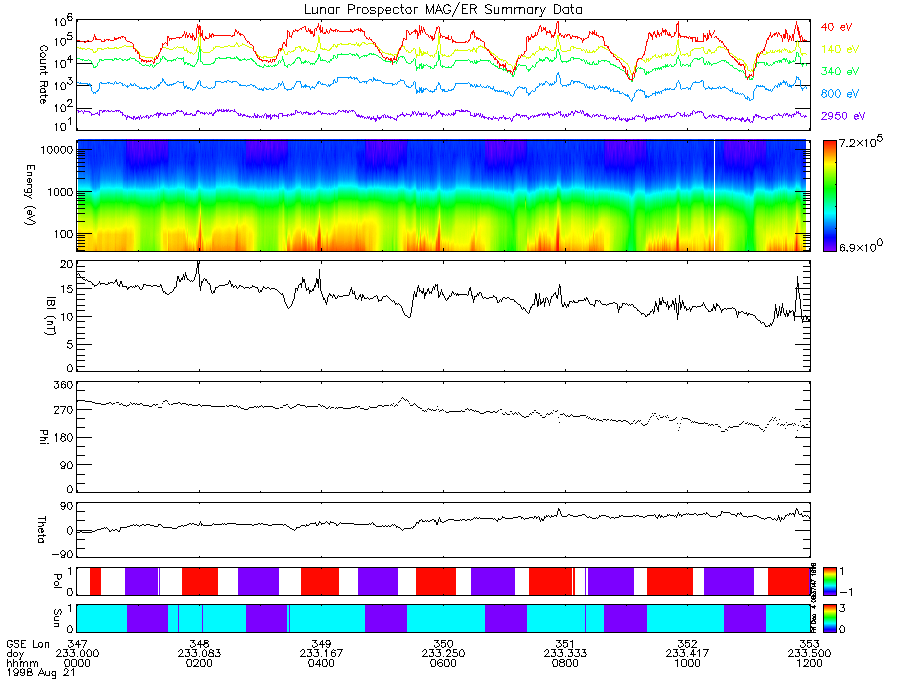This screenshot has width=900, height=700.
Task: Click the 'GSE Lon' row label
Action: click(28, 644)
